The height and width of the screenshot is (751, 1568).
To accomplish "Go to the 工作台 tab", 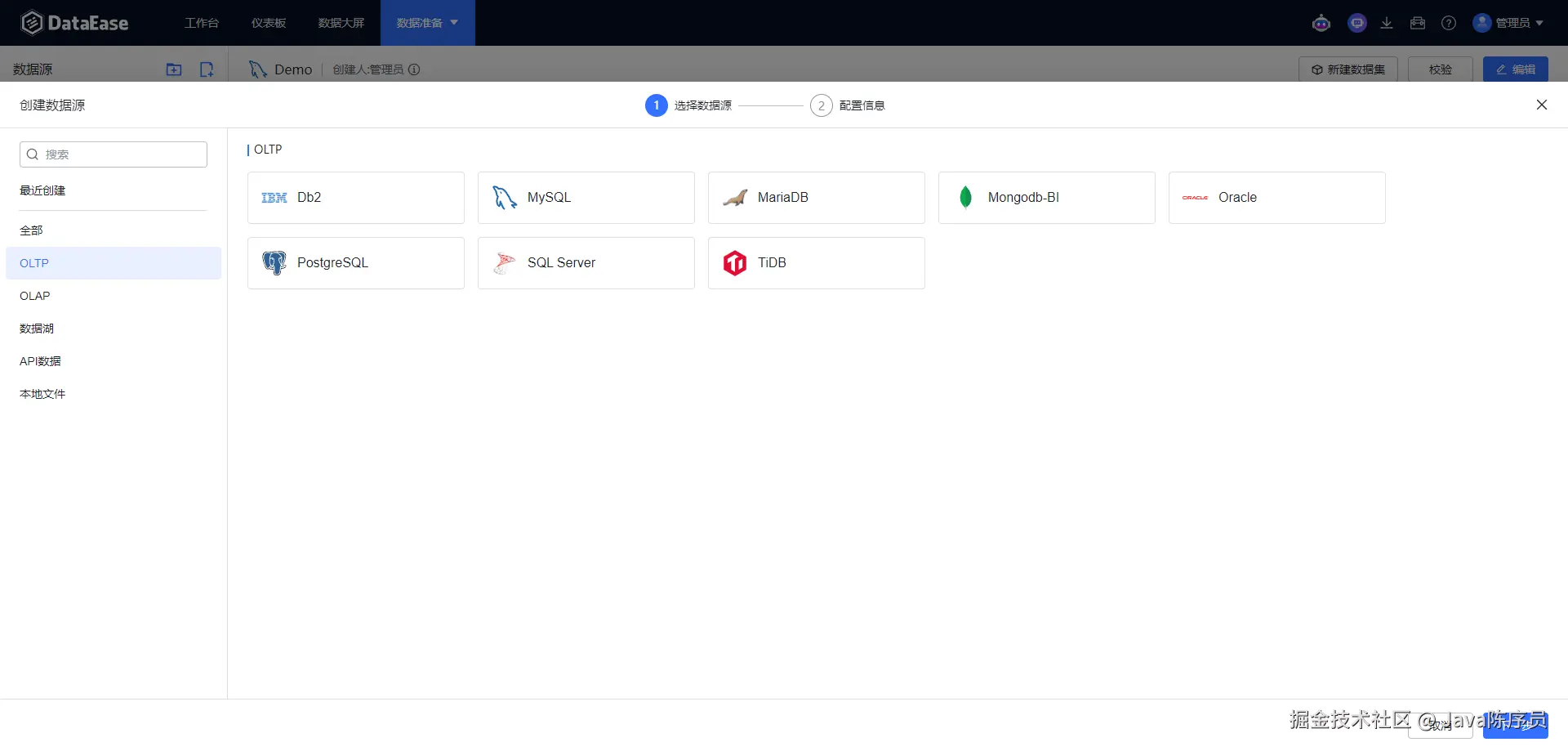I will point(202,23).
